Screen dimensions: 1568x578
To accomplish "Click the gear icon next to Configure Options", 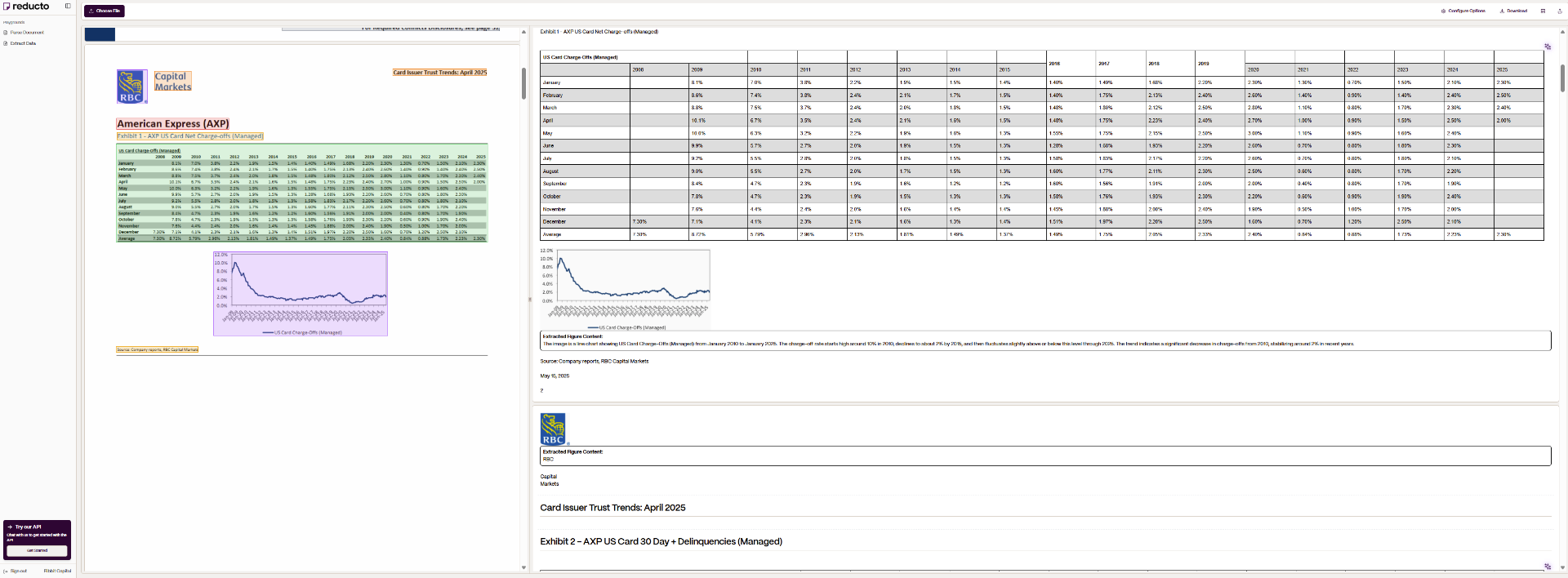I will tap(1443, 11).
